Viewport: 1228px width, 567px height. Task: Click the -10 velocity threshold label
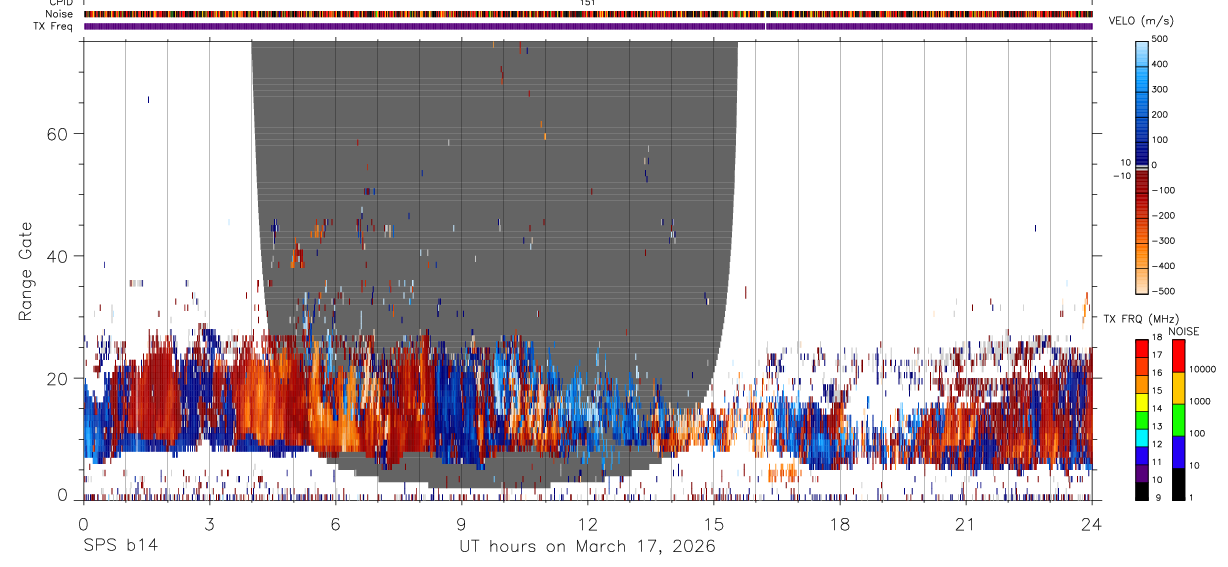pyautogui.click(x=1121, y=176)
